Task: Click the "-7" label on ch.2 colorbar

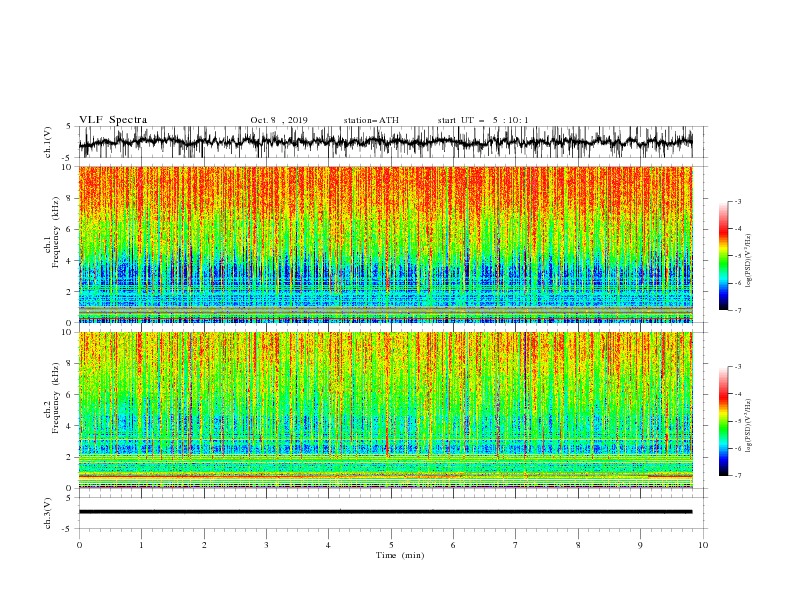Action: click(738, 475)
